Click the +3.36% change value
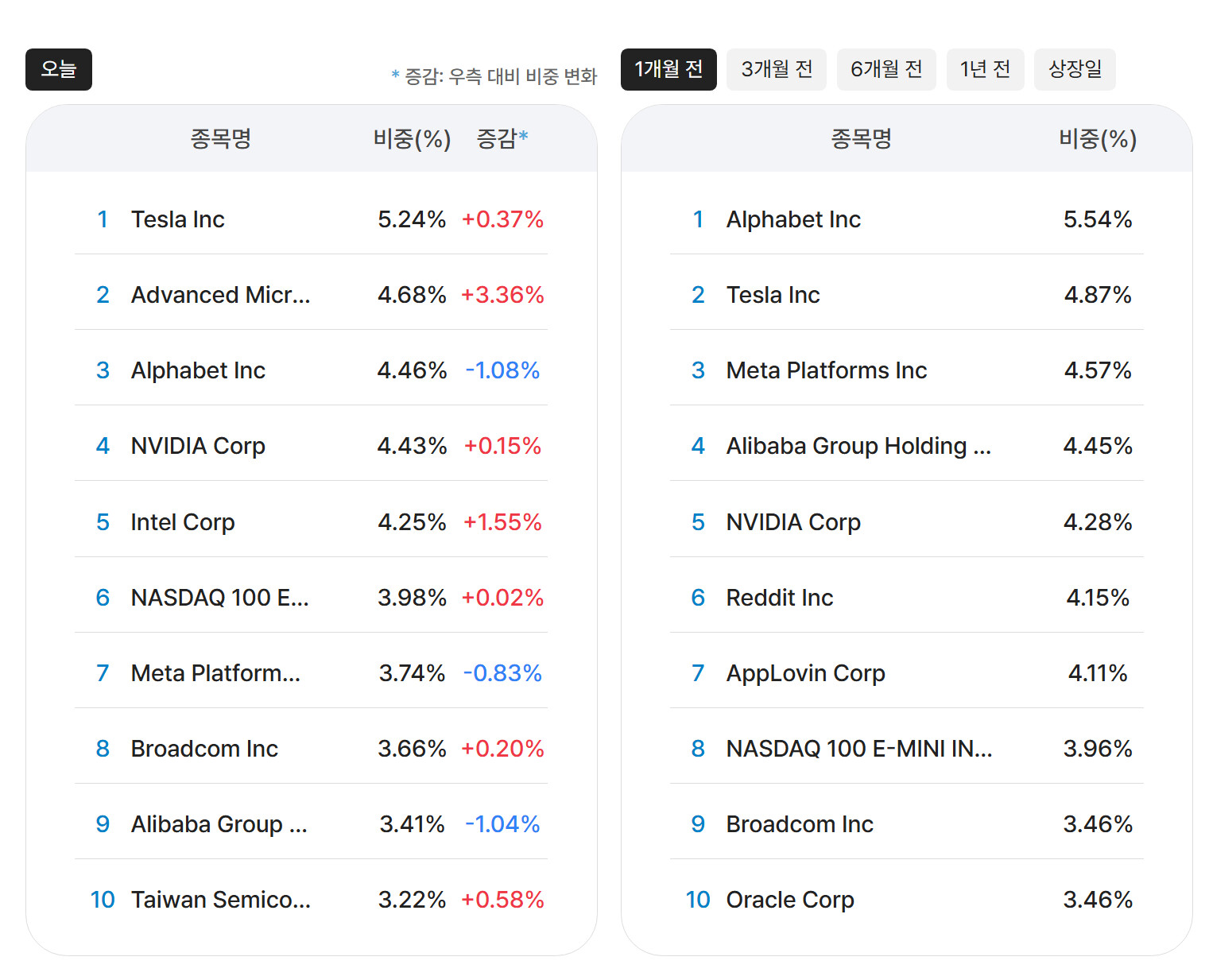This screenshot has height=980, width=1209. pos(502,295)
